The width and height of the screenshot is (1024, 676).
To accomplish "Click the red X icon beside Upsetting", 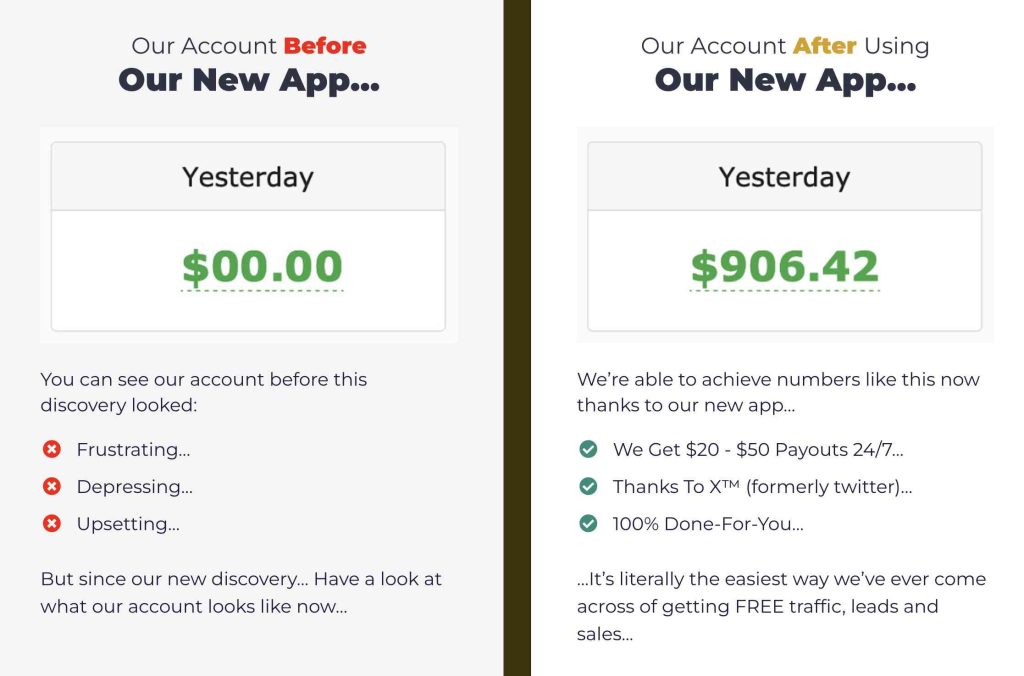I will [x=52, y=524].
